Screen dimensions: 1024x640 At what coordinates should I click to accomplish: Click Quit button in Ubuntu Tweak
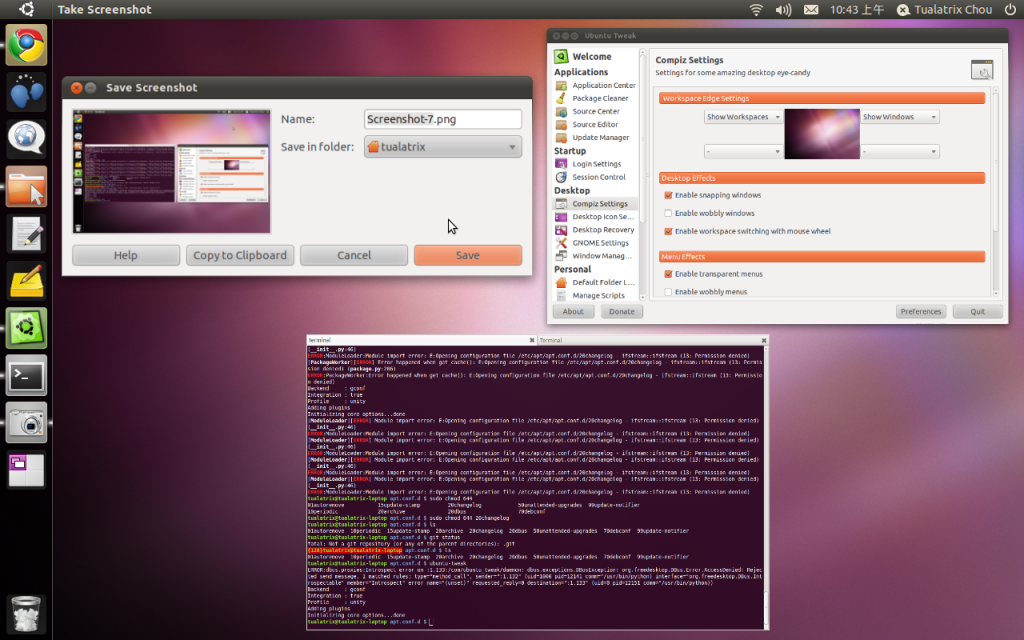[x=978, y=312]
